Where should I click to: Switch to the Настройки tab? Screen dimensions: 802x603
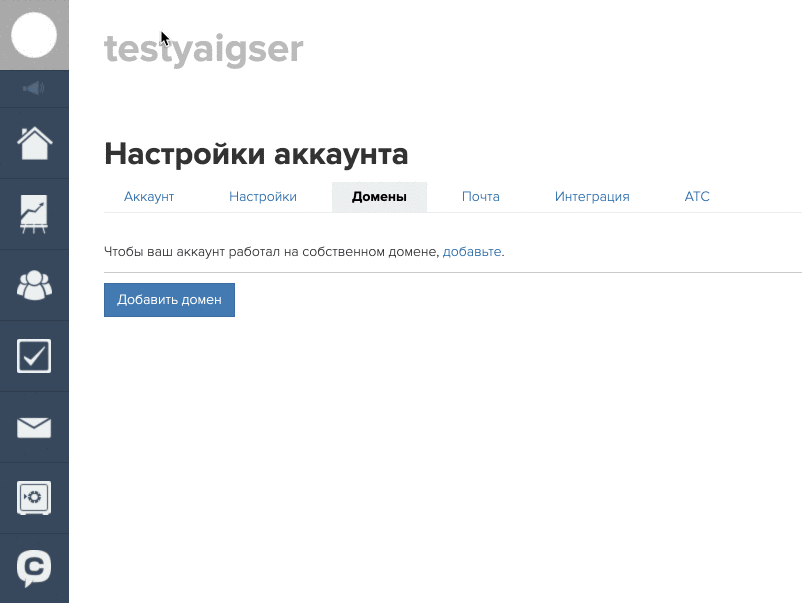[x=263, y=197]
